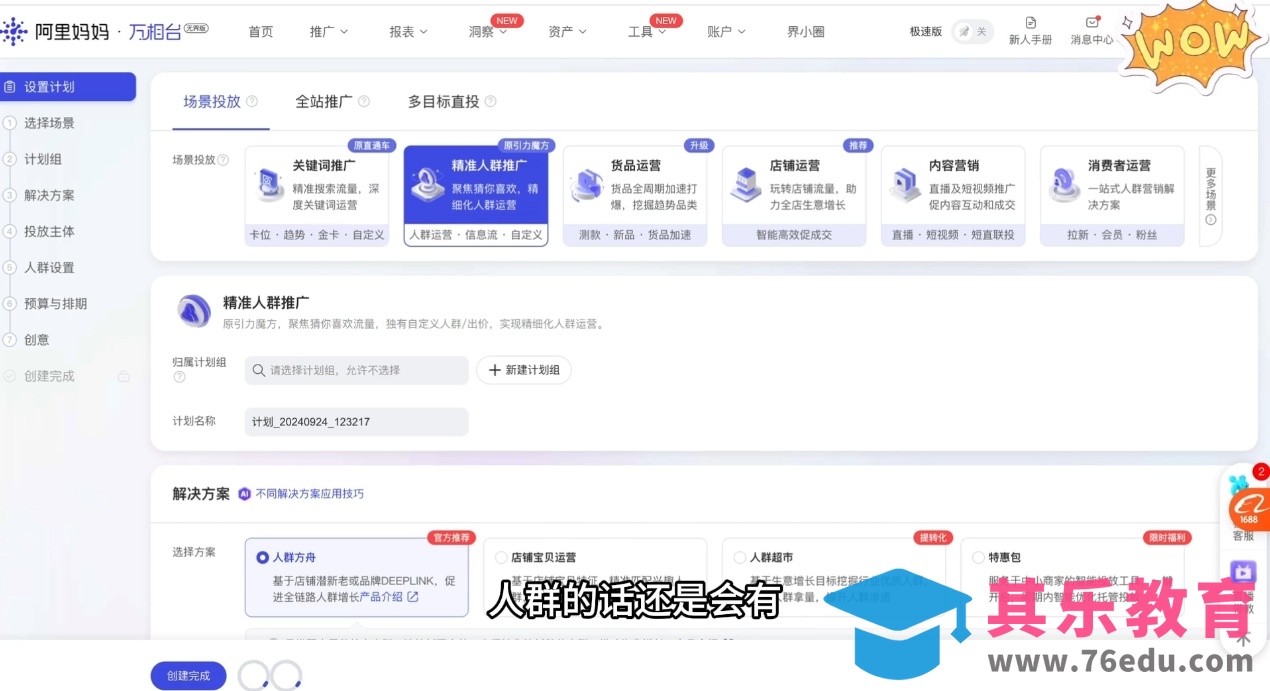Select the 人群超市 solution radio button
Viewport: 1270px width, 691px height.
tap(740, 557)
